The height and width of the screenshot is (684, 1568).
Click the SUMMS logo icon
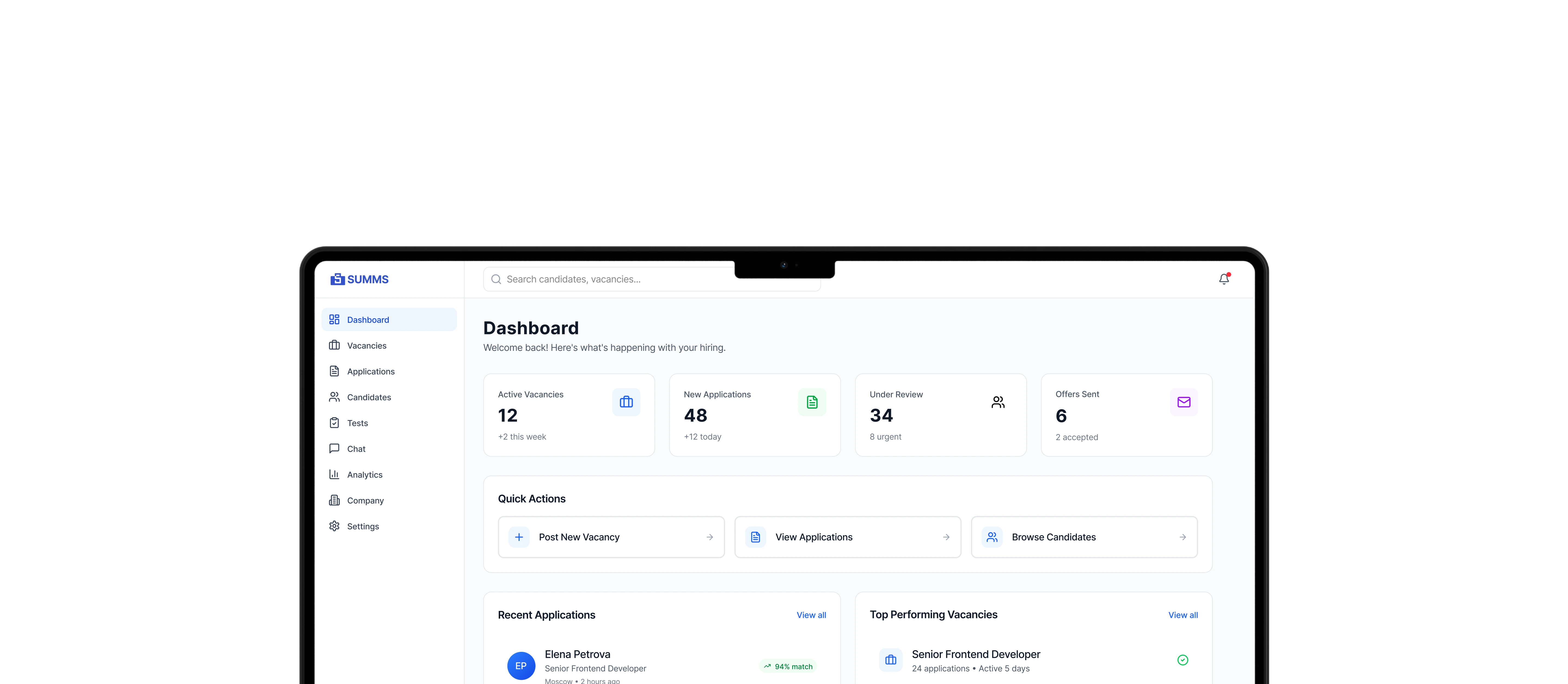click(337, 279)
